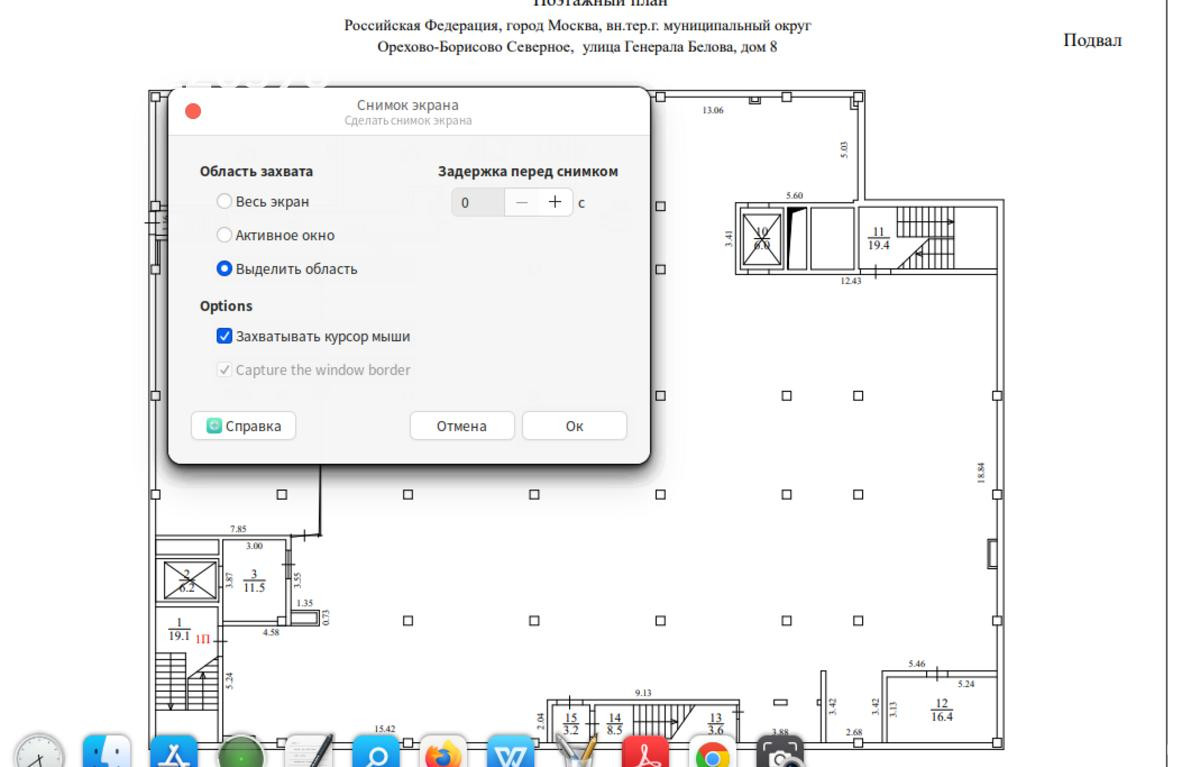Increase the delay with the plus button
This screenshot has height=767, width=1191.
click(555, 202)
